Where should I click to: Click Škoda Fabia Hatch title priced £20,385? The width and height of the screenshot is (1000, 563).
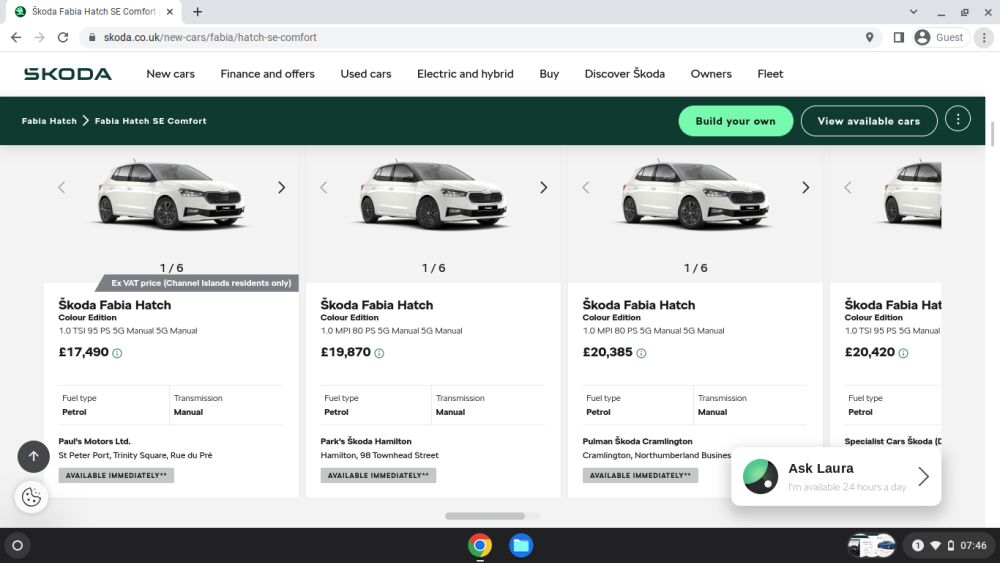[x=639, y=305]
